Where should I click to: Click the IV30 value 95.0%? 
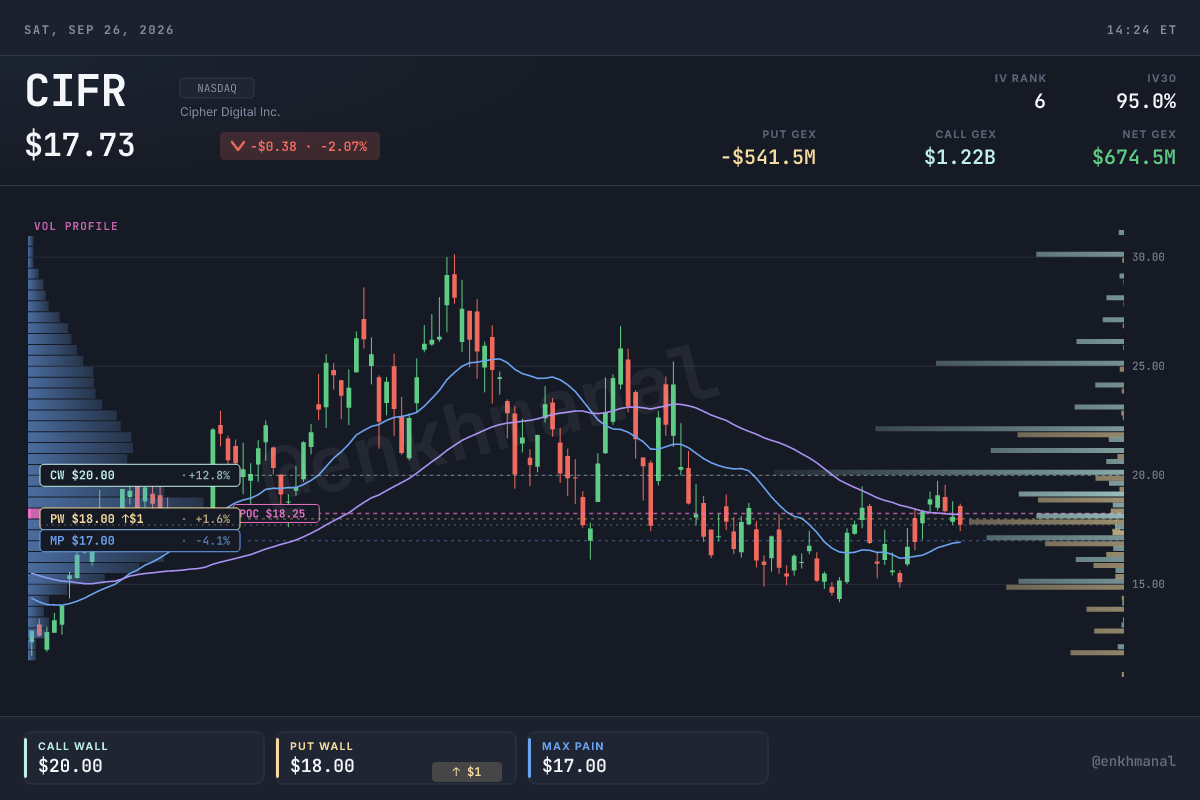(x=1146, y=101)
